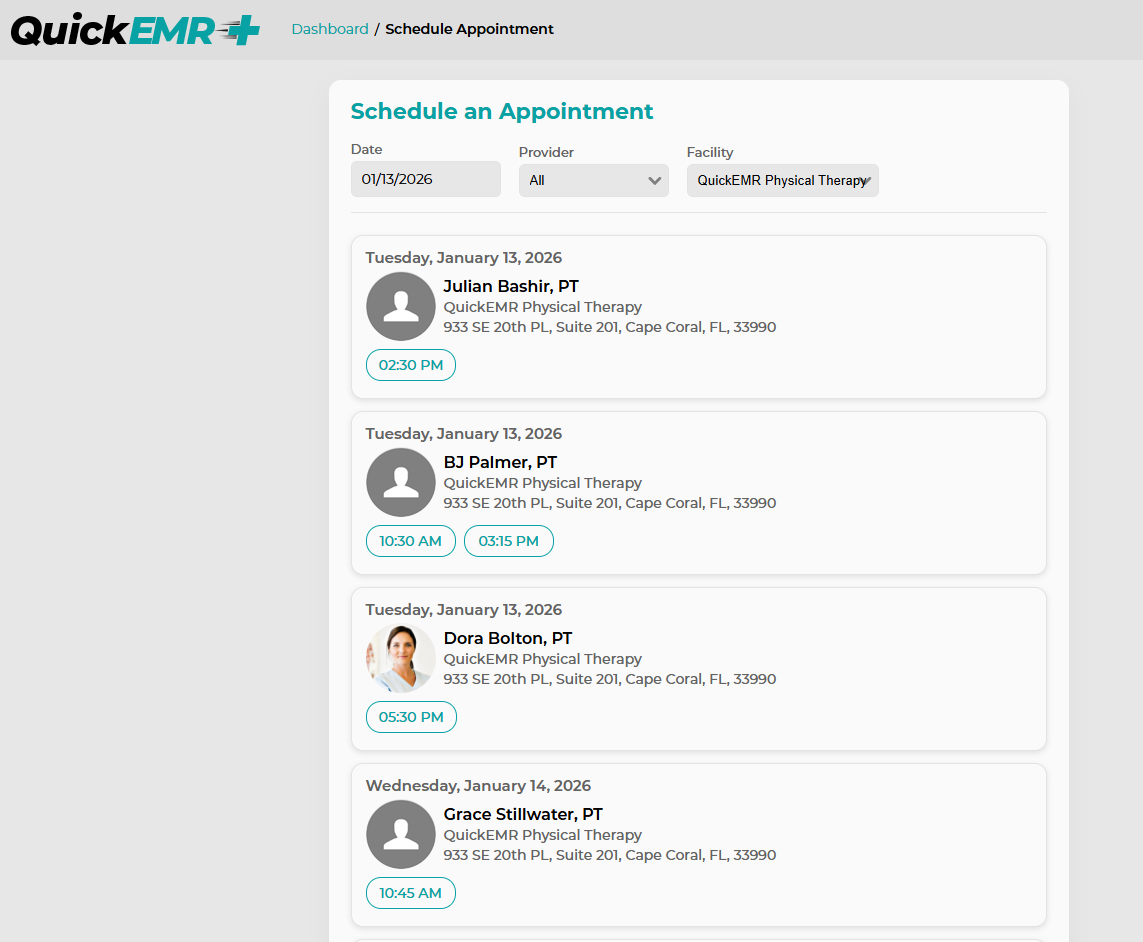Choose BJ Palmer's 03:15 PM slot
The width and height of the screenshot is (1143, 942).
[x=509, y=541]
